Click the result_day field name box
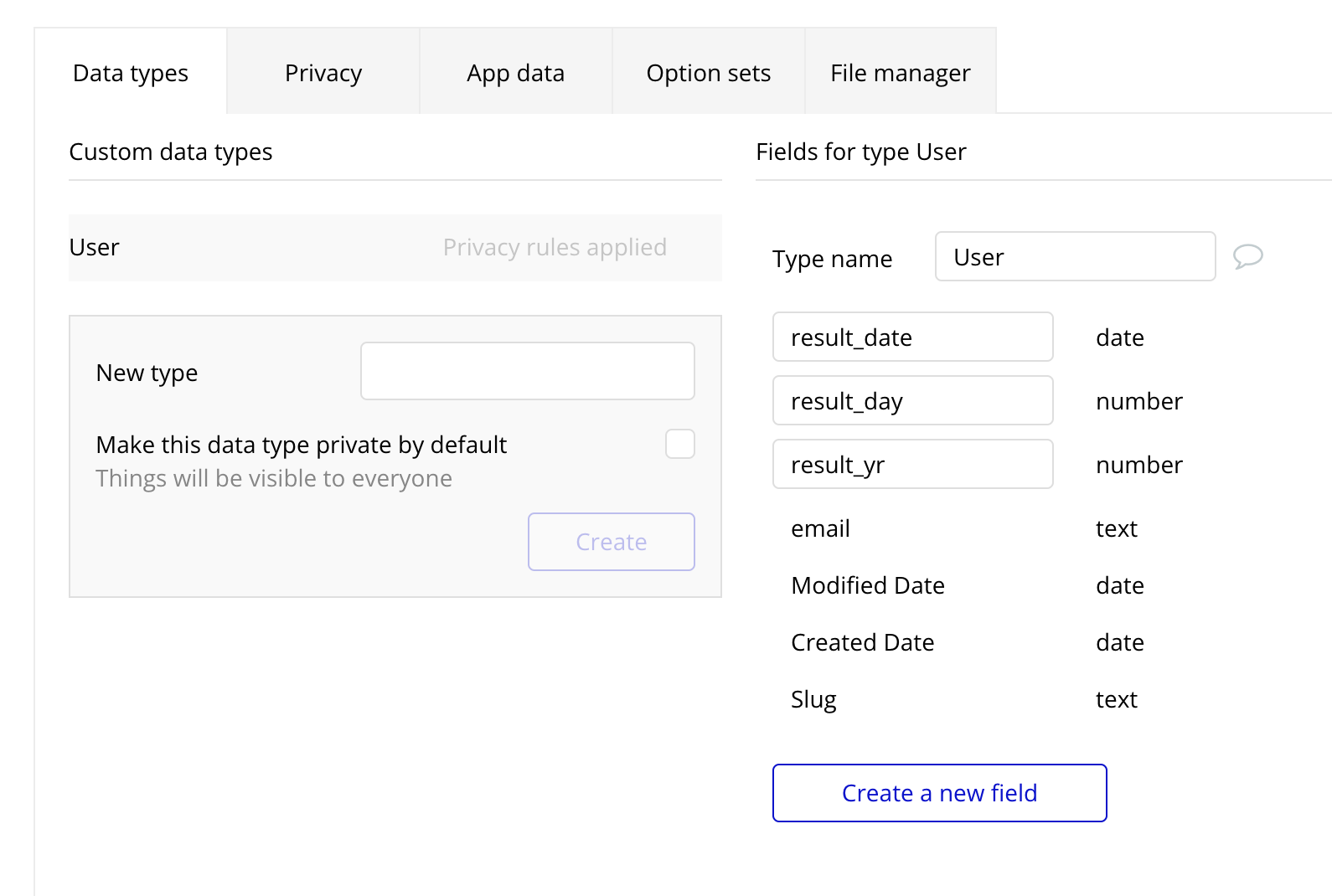 [x=912, y=400]
